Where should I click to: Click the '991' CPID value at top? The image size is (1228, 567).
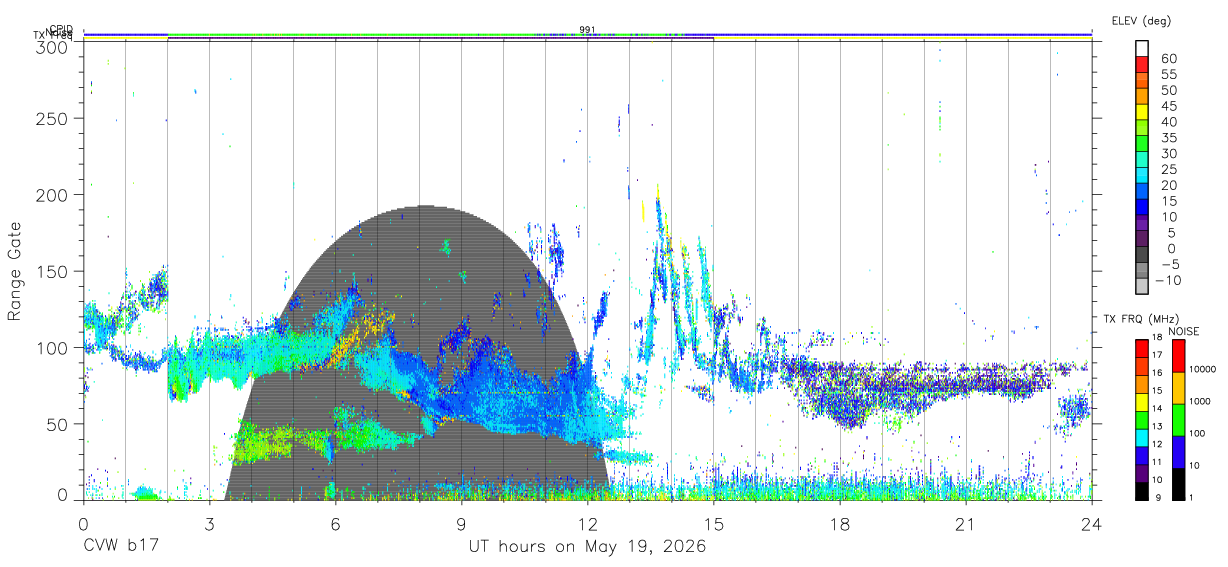point(587,30)
